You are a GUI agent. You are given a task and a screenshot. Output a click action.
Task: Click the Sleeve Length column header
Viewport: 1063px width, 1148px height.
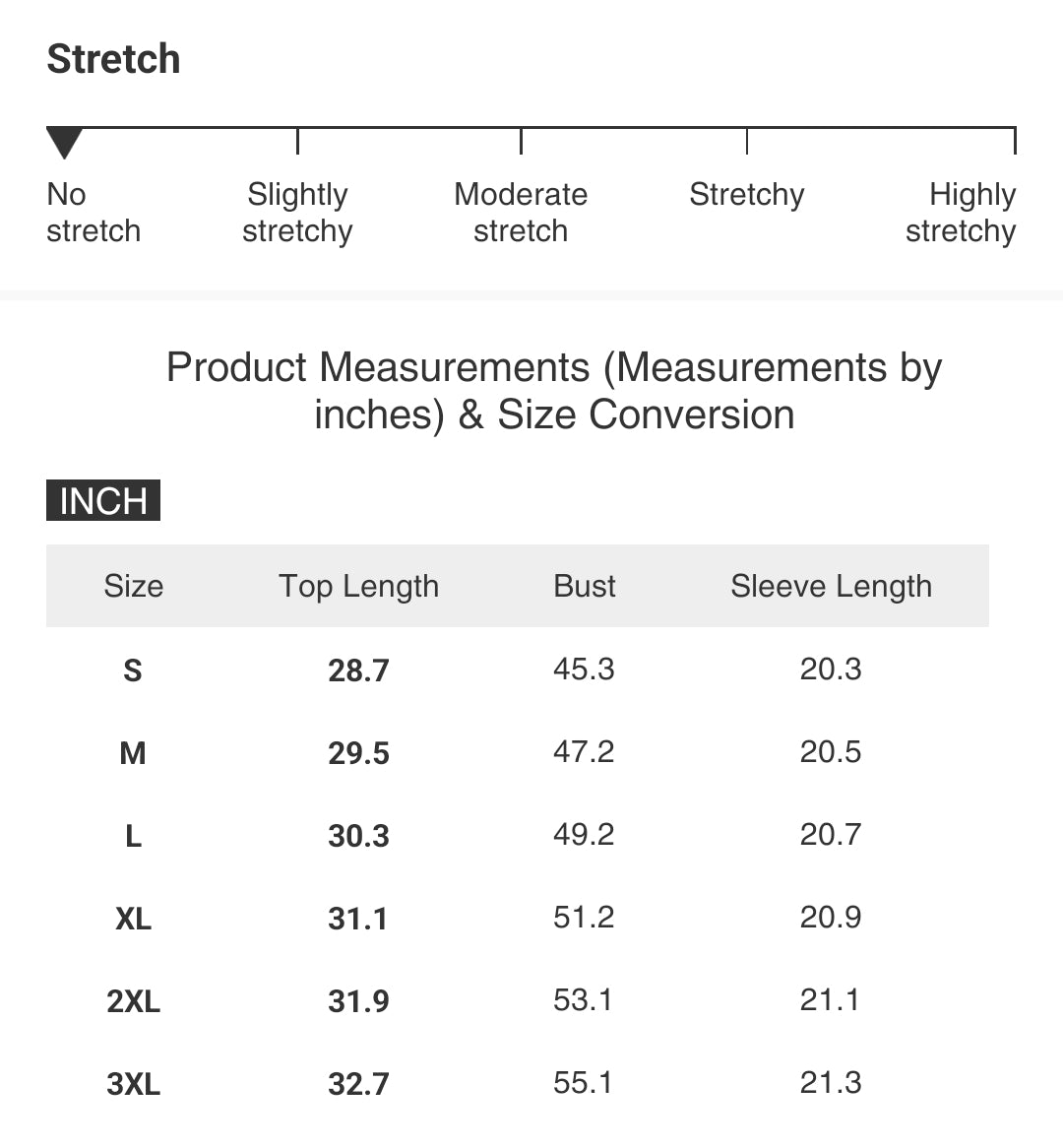point(831,587)
